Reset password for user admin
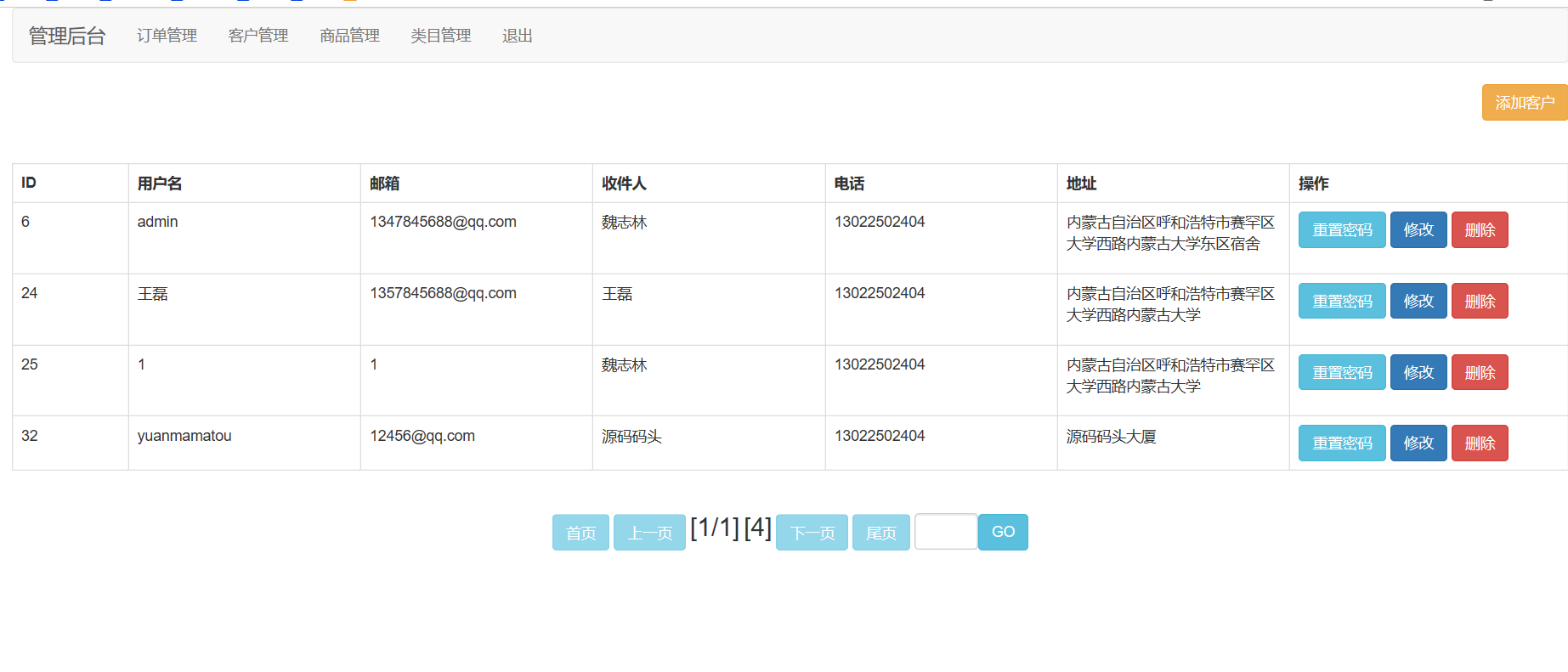The height and width of the screenshot is (672, 1568). point(1341,230)
